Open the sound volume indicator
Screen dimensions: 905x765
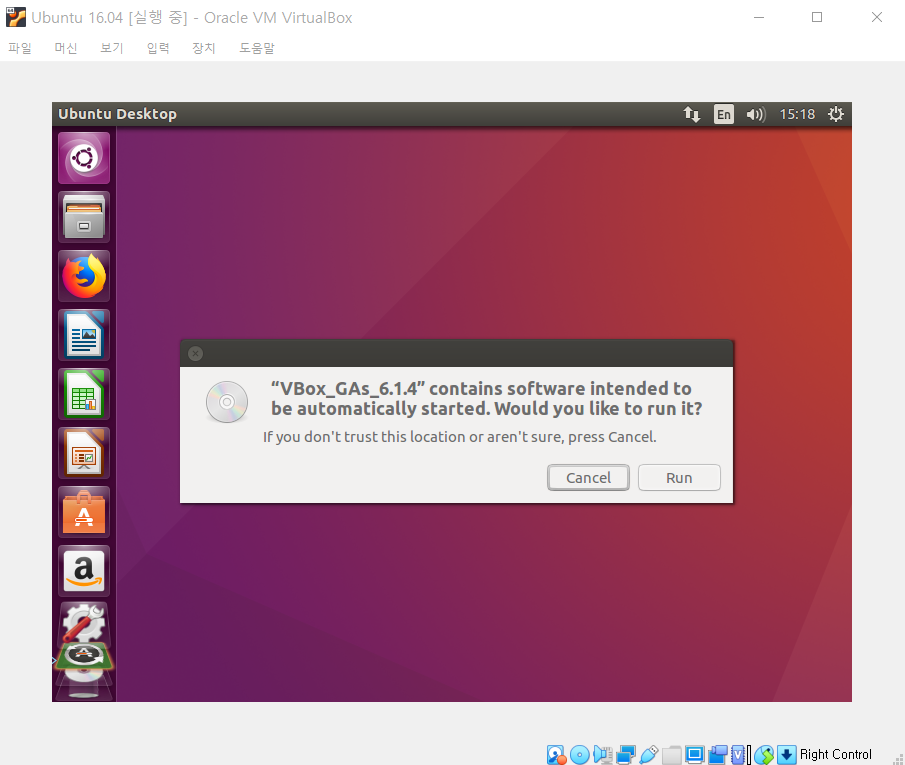point(756,114)
